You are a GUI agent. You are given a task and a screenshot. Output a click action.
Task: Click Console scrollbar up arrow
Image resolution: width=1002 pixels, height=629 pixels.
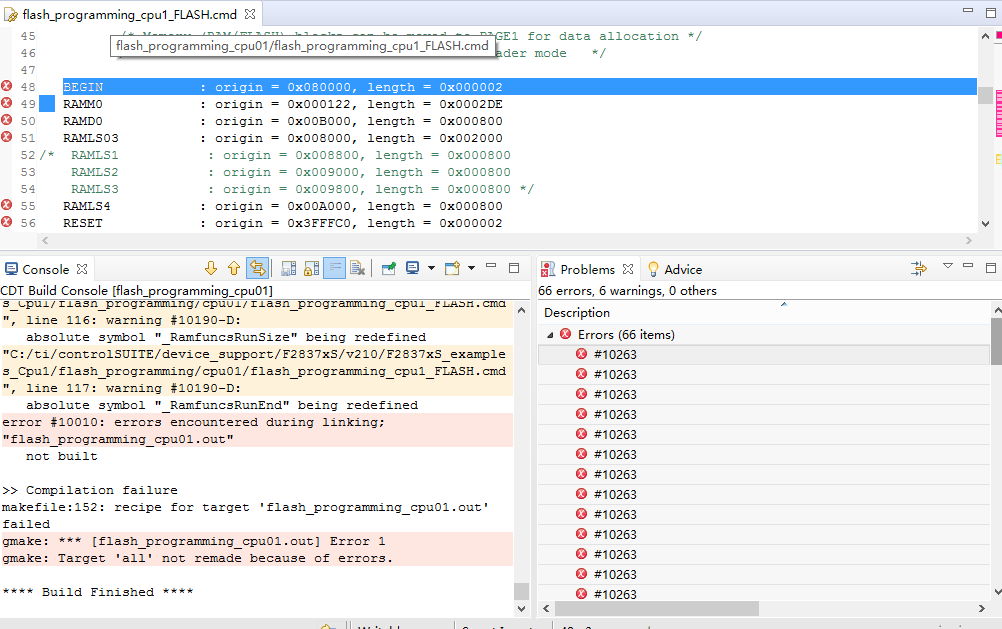(521, 310)
